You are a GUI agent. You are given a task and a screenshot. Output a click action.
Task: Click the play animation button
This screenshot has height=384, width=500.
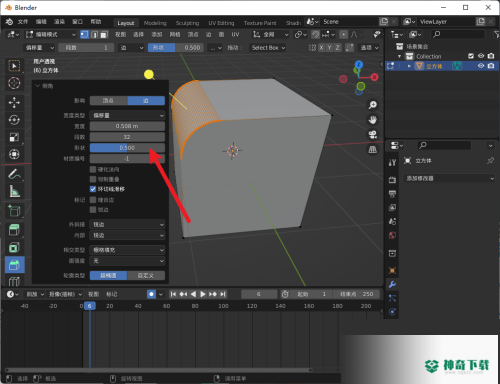pyautogui.click(x=203, y=294)
